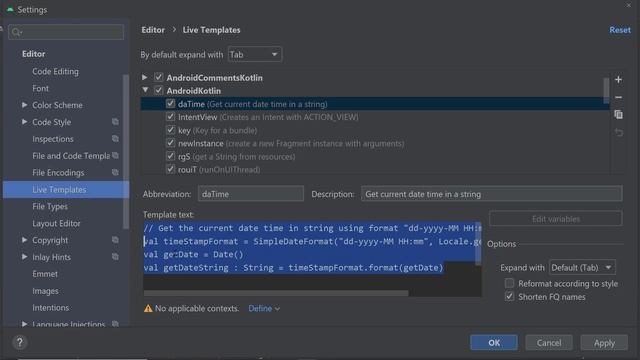Viewport: 640px width, 360px height.
Task: Open Intentions settings page
Action: click(51, 308)
